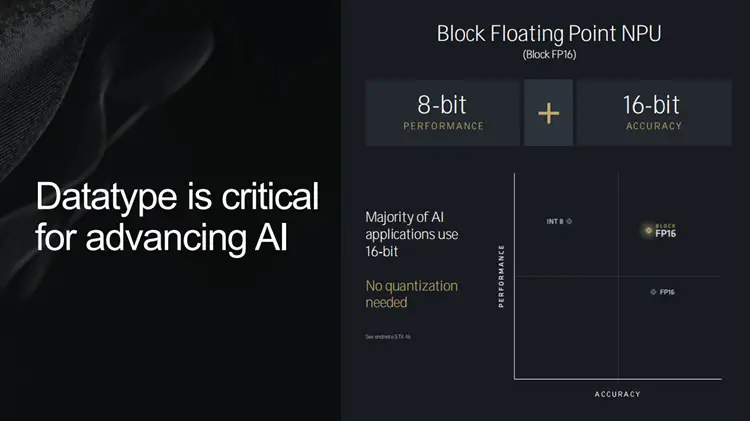This screenshot has width=750, height=421.
Task: Click the "No quantization needed" text
Action: coord(411,293)
